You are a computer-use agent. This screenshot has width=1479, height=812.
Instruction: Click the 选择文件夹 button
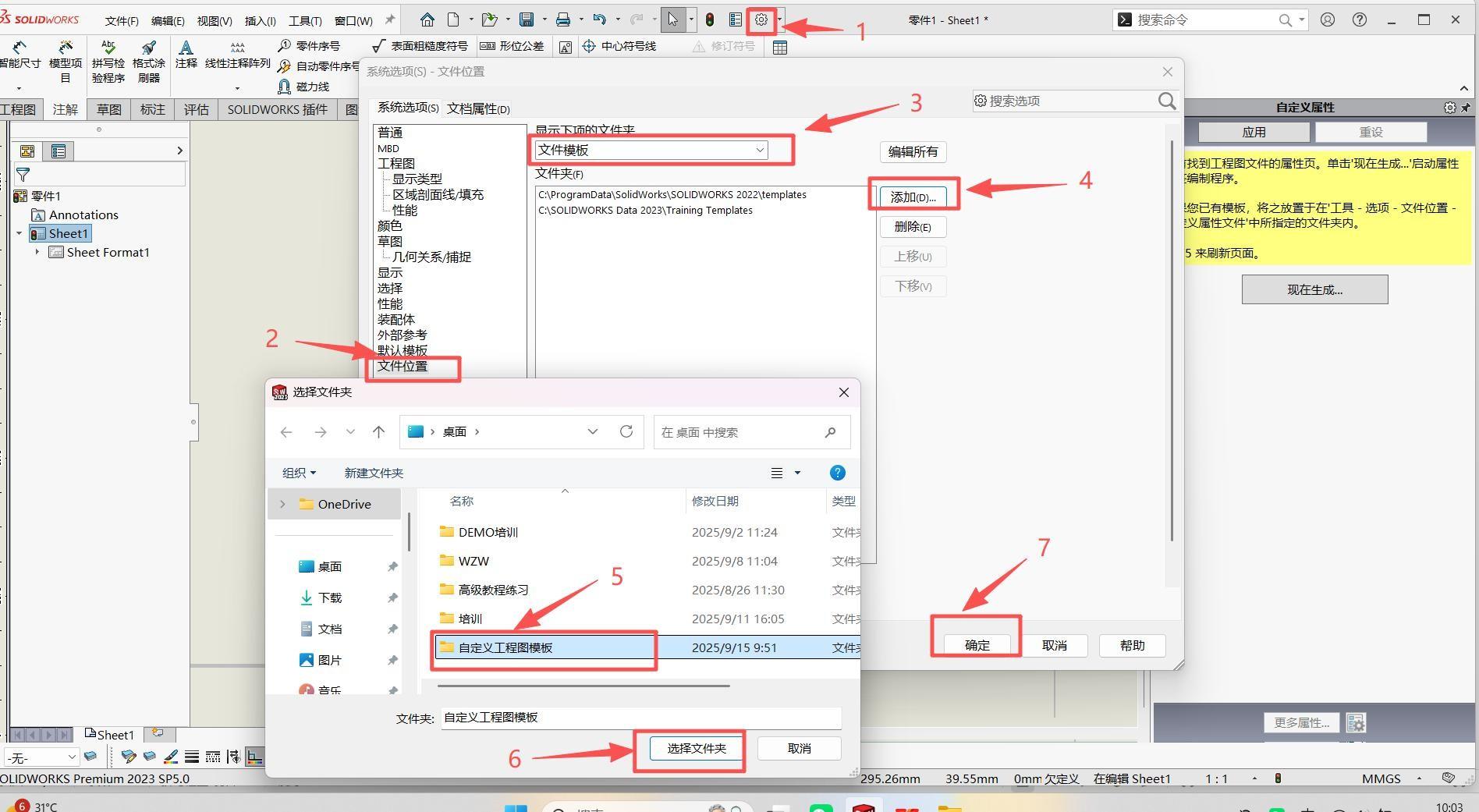click(697, 748)
